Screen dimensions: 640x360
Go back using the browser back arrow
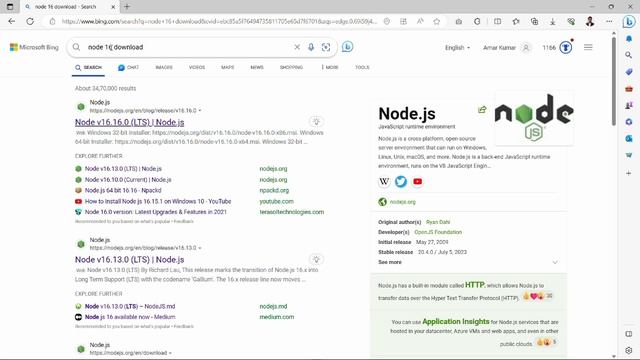click(x=11, y=21)
